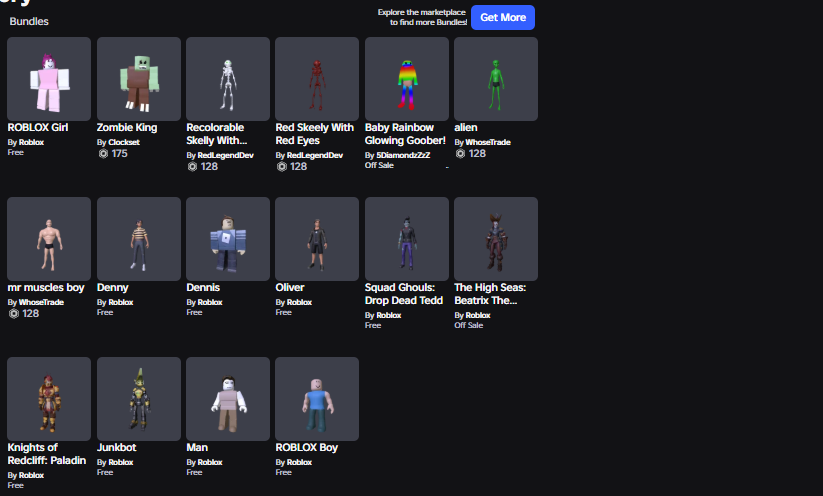Screen dimensions: 823x496
Task: Open the Red Skeely With Red Eyes thumbnail
Action: (x=317, y=79)
